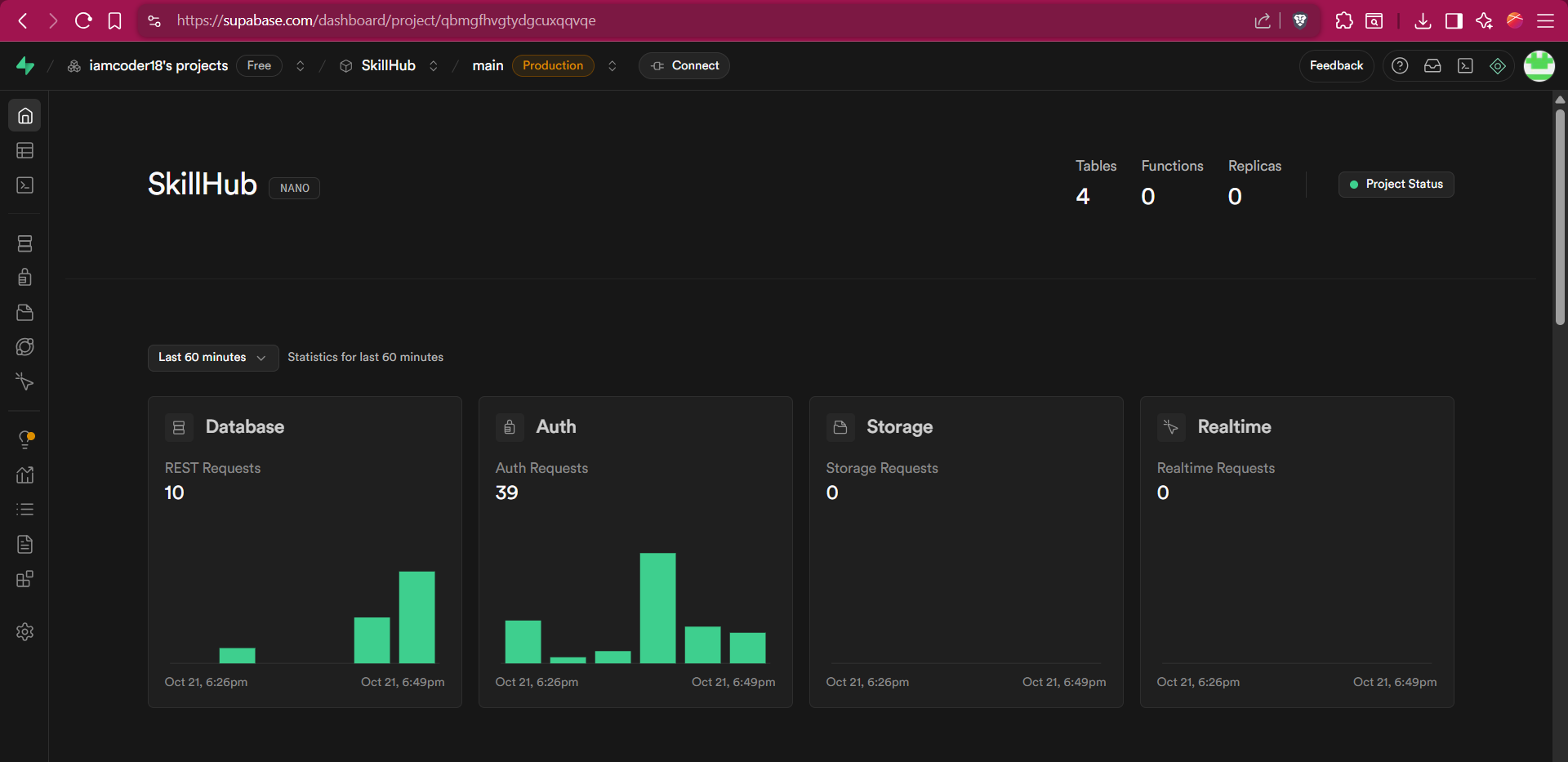
Task: Open Logs list icon in sidebar
Action: pos(25,510)
